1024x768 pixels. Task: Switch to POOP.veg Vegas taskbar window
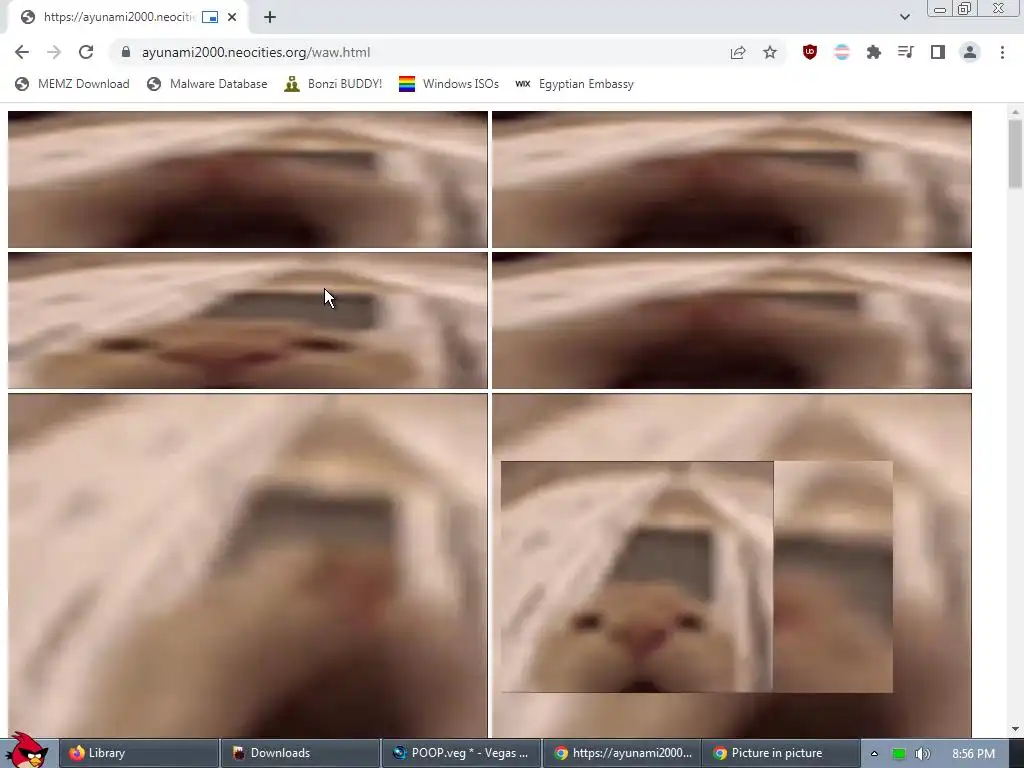click(461, 753)
